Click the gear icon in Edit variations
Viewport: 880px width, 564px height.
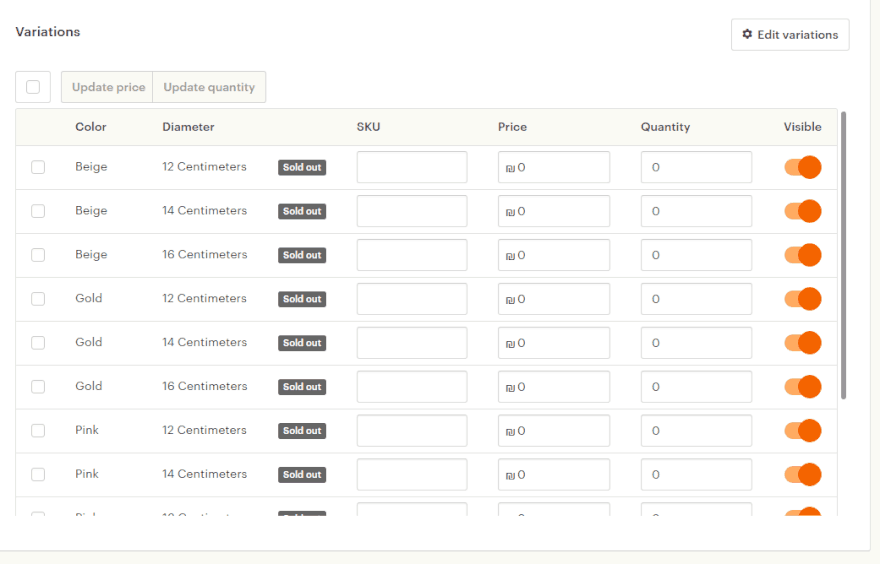pos(747,35)
